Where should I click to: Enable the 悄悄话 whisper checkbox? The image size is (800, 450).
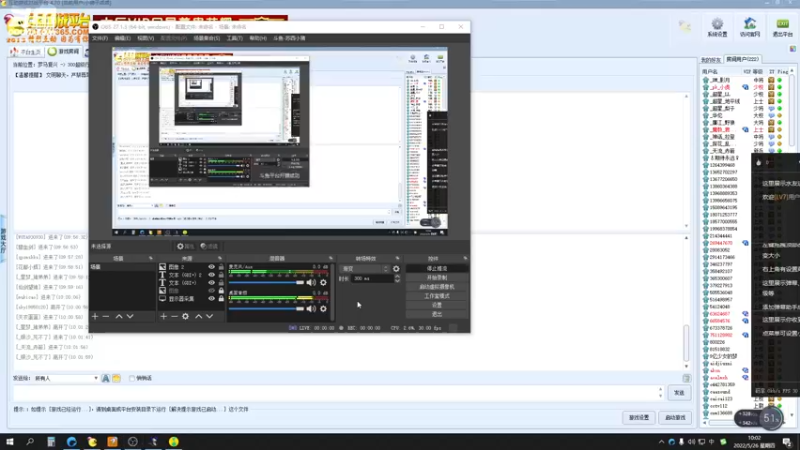coord(132,378)
